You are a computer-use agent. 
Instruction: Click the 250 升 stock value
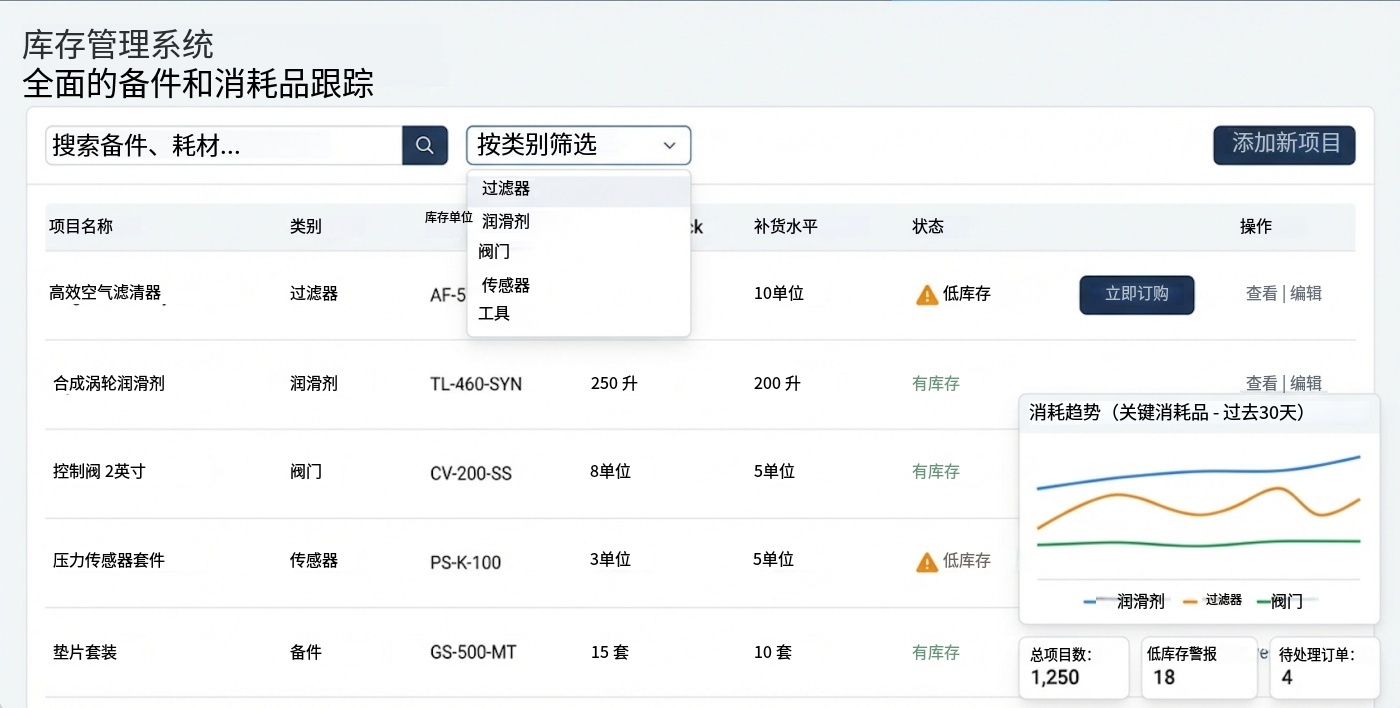click(x=614, y=383)
